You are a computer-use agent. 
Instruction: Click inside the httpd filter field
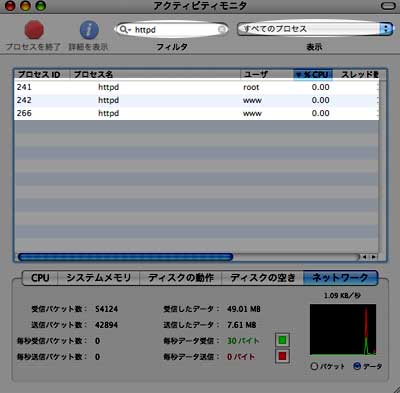coord(171,30)
